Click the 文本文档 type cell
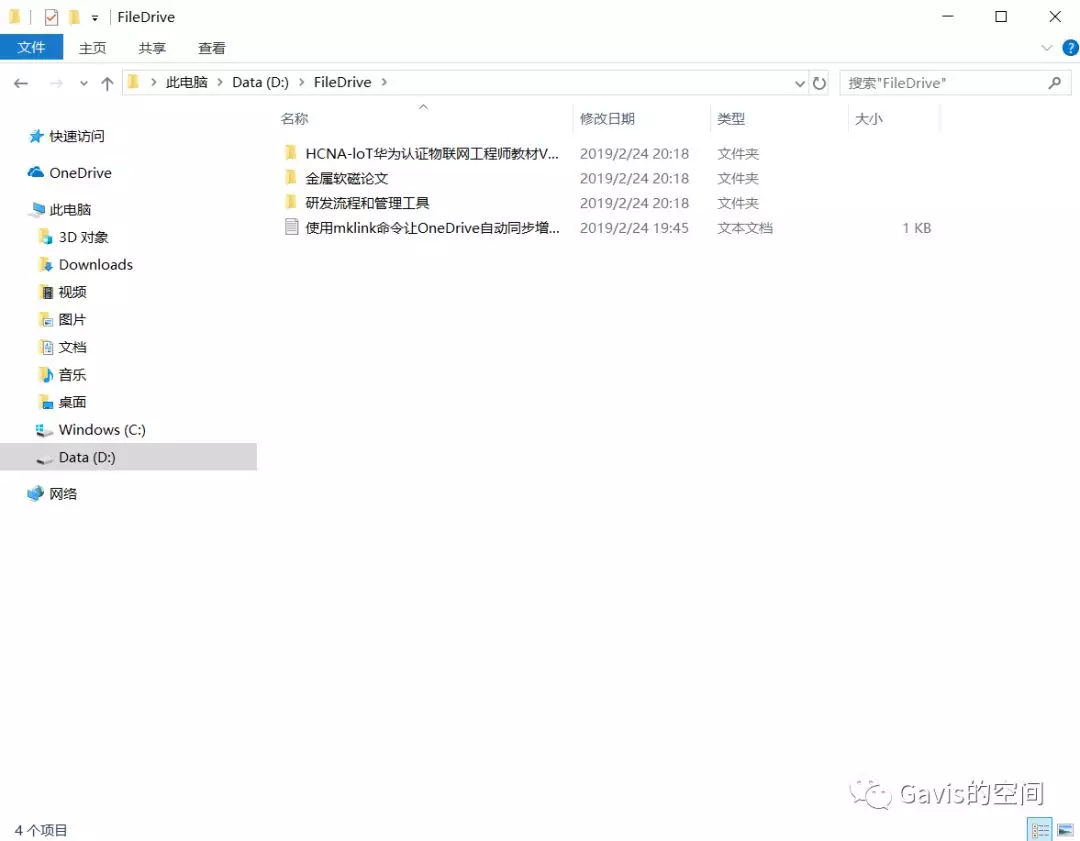 tap(745, 228)
